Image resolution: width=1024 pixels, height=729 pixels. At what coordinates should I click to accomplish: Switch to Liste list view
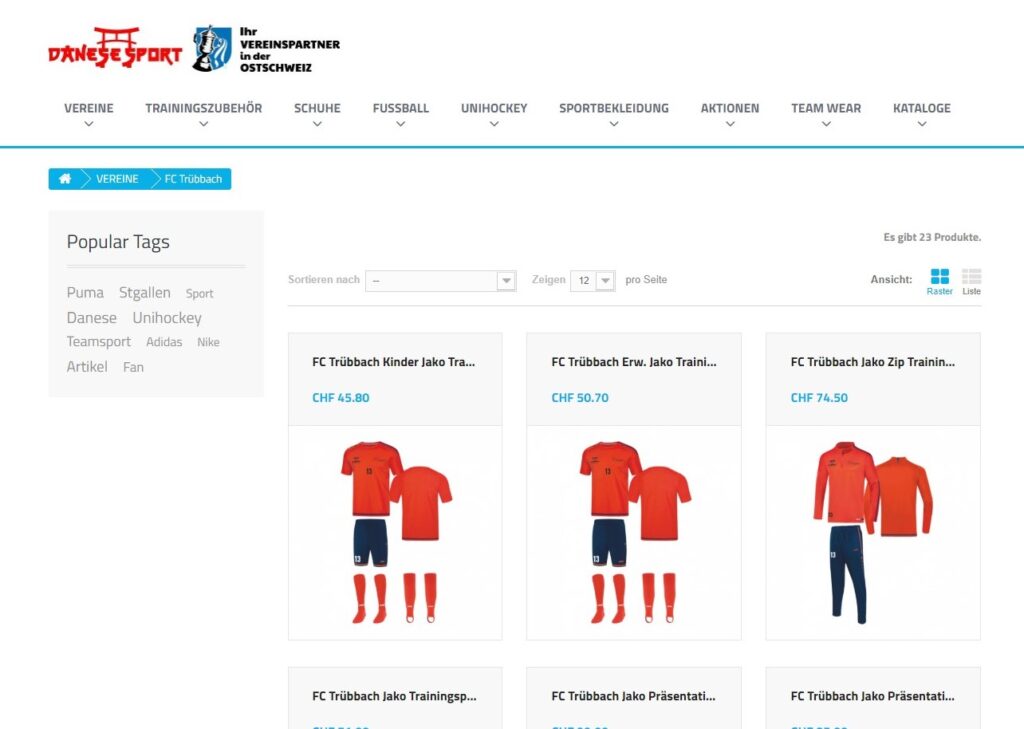pyautogui.click(x=971, y=282)
